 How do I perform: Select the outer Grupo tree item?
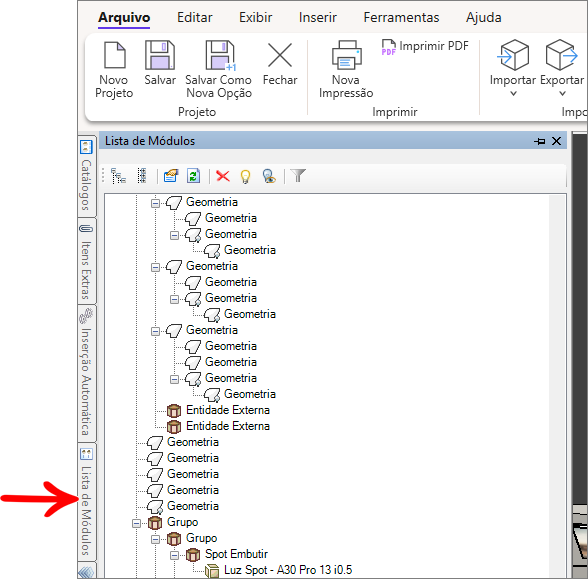click(182, 522)
